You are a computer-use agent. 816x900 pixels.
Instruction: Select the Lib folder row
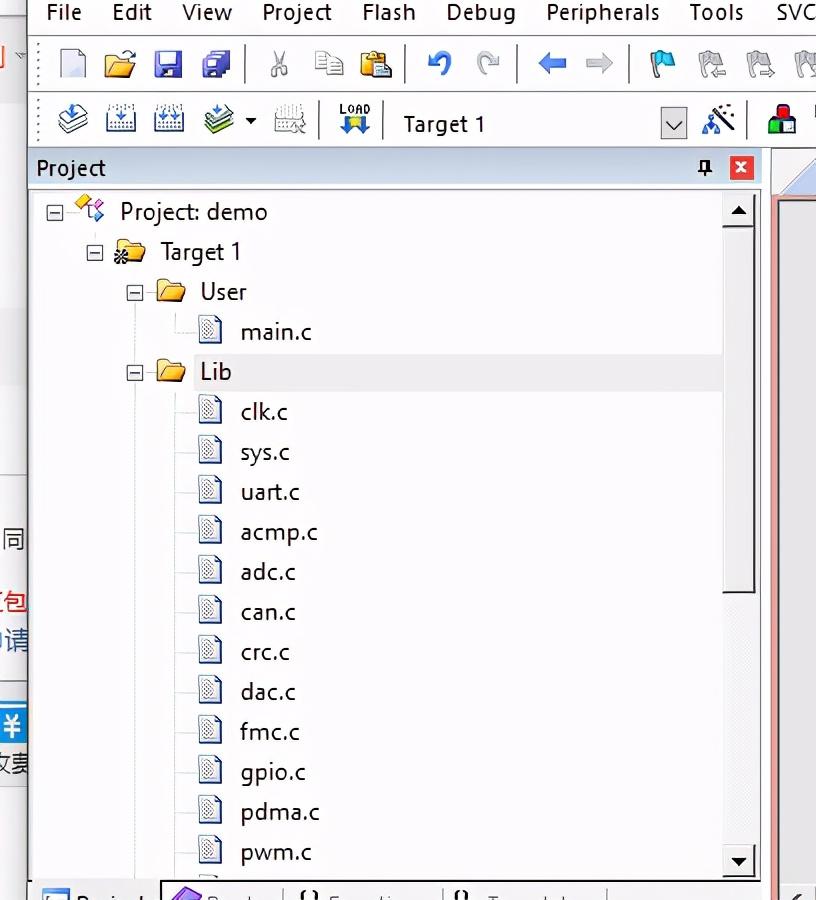[x=457, y=373]
